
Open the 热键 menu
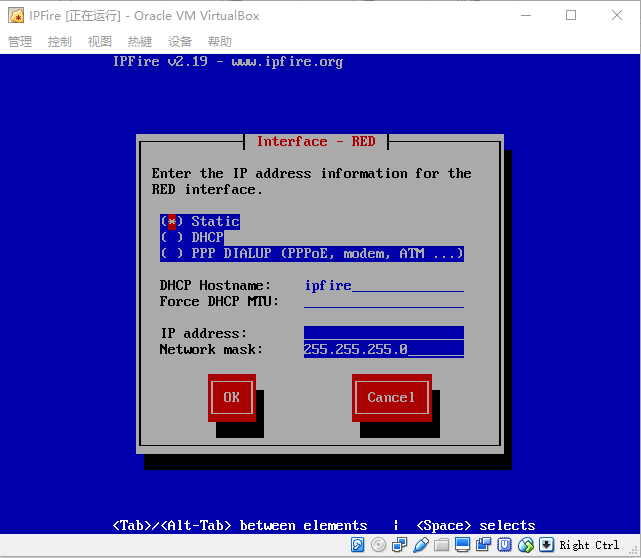tap(140, 41)
